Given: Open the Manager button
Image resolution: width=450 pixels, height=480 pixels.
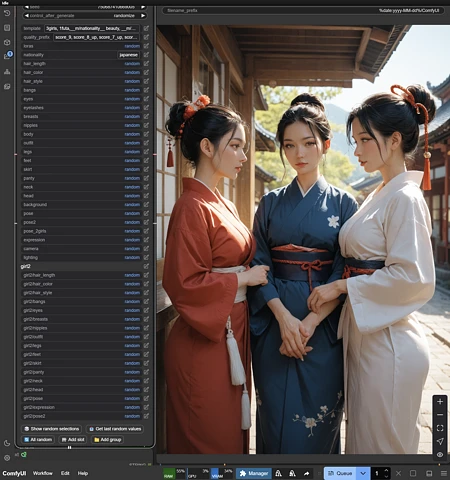Looking at the screenshot, I should coord(254,473).
